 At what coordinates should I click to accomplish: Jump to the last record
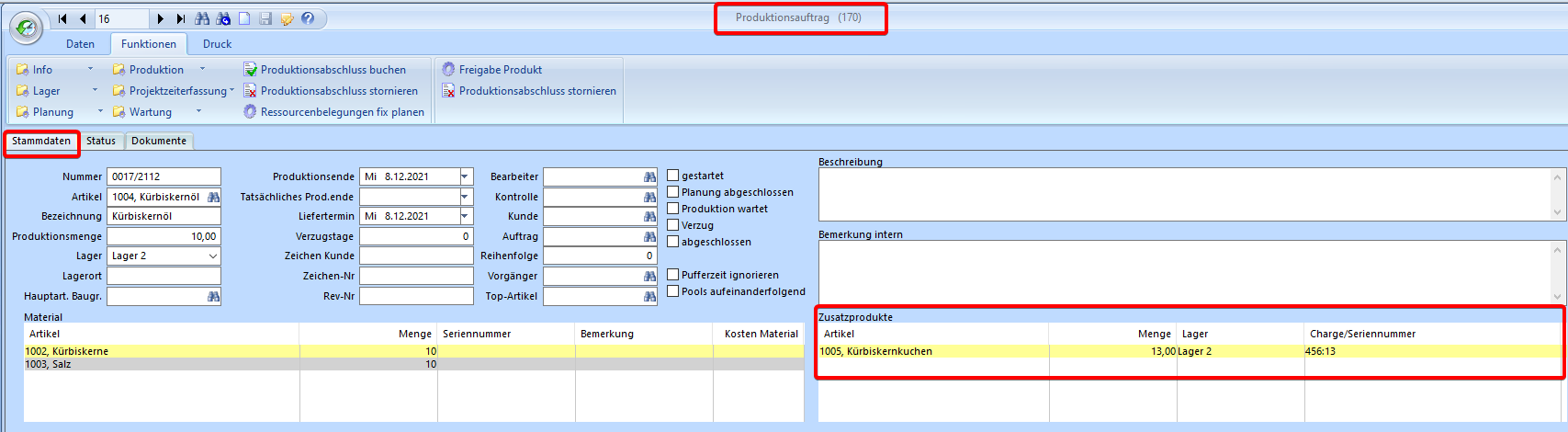tap(181, 18)
